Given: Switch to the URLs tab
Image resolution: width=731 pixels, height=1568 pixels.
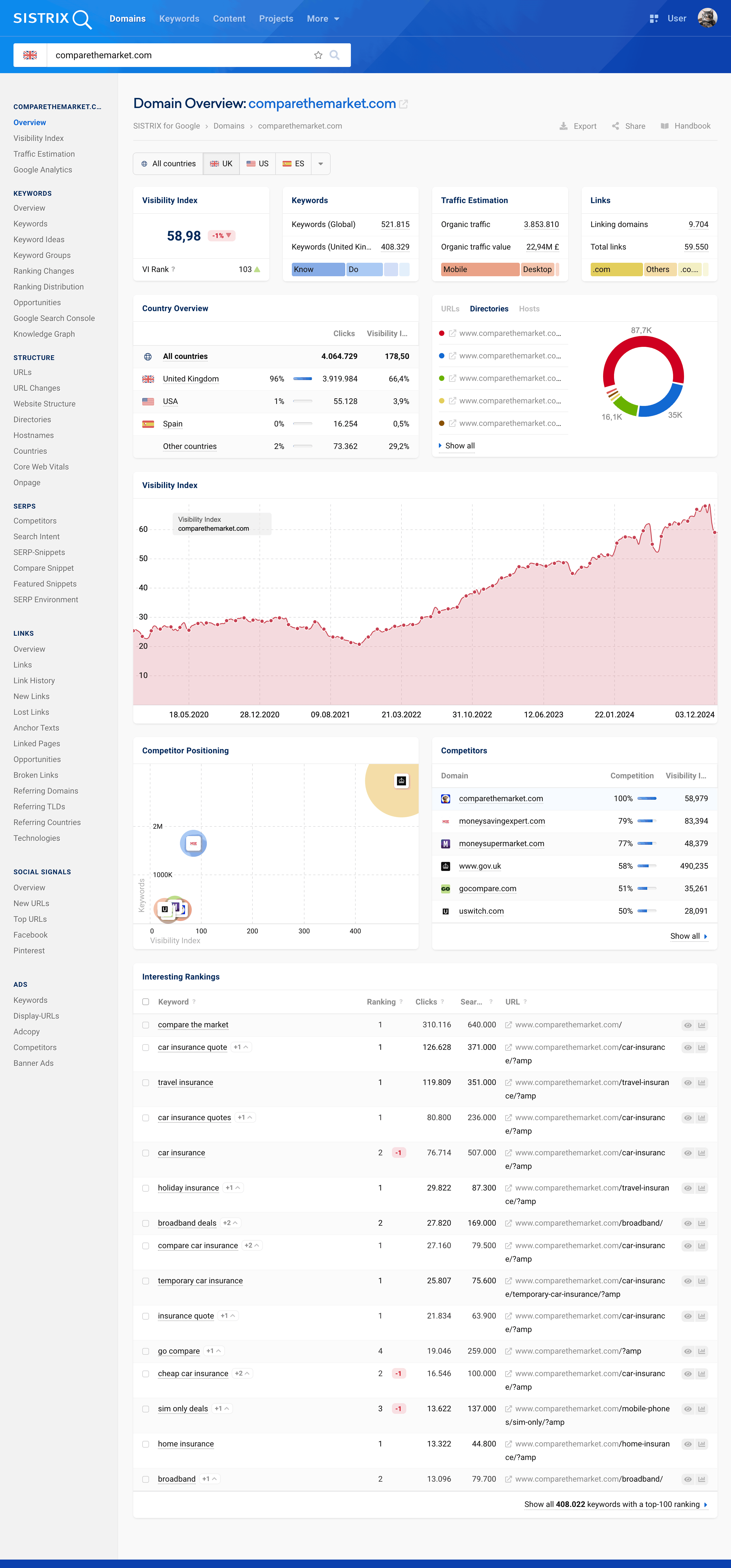Looking at the screenshot, I should [450, 309].
